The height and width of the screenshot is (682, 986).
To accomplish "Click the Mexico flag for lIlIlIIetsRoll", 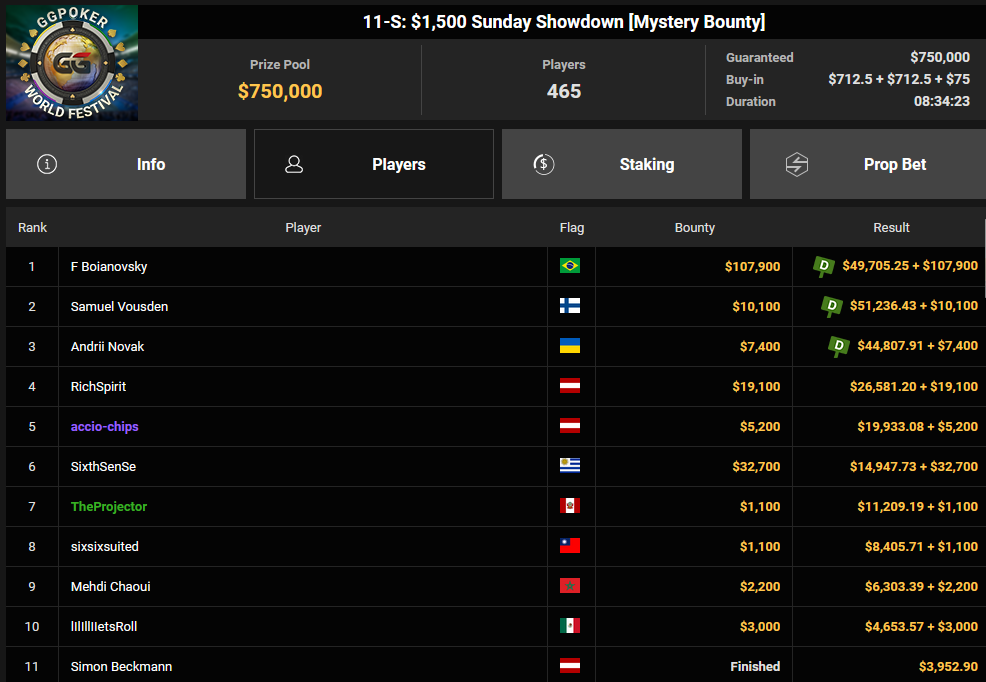I will pos(570,626).
